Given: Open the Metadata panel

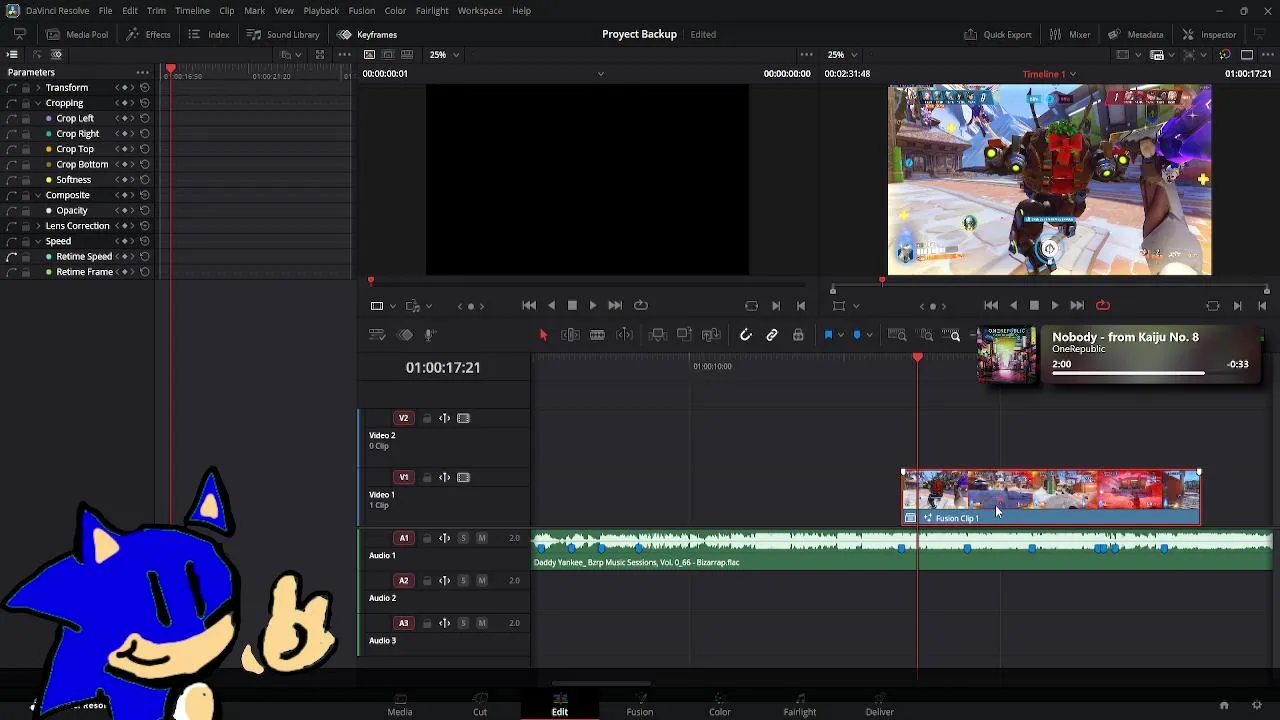Looking at the screenshot, I should 1136,35.
